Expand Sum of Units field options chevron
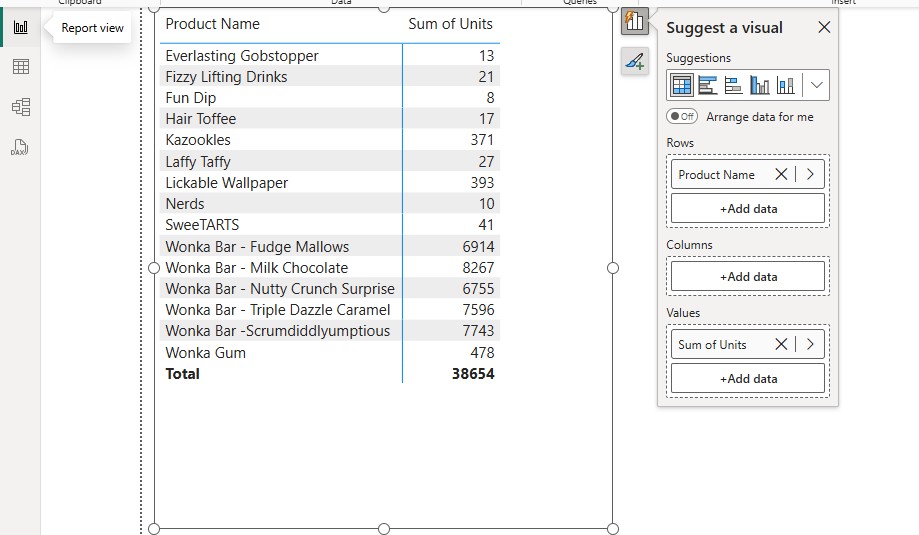Image resolution: width=919 pixels, height=535 pixels. 810,344
